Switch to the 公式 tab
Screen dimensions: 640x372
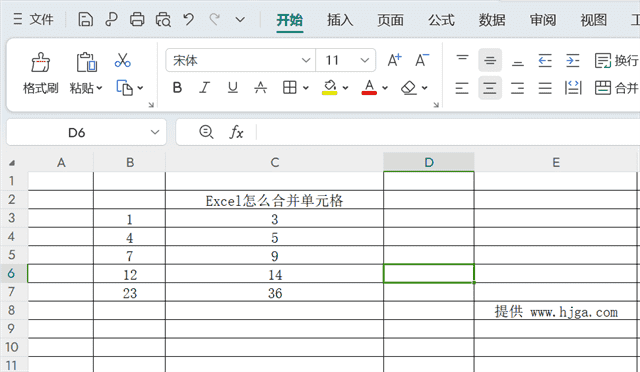[x=441, y=20]
